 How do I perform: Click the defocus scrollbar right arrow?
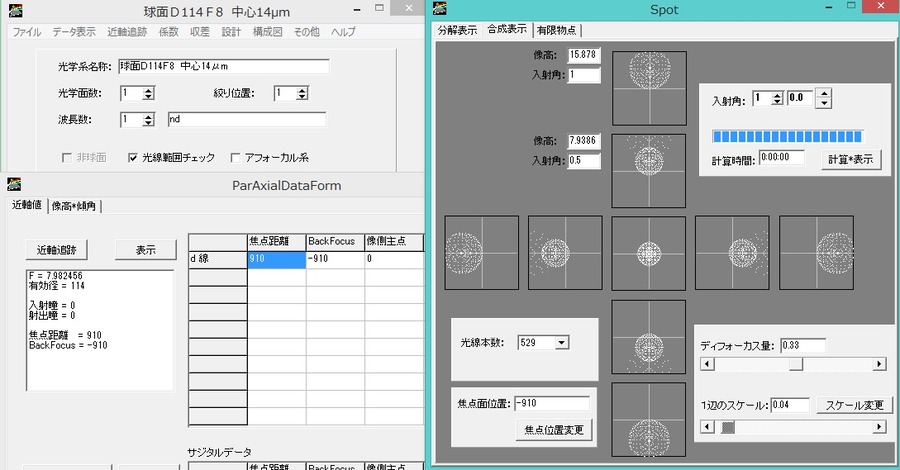pos(879,364)
